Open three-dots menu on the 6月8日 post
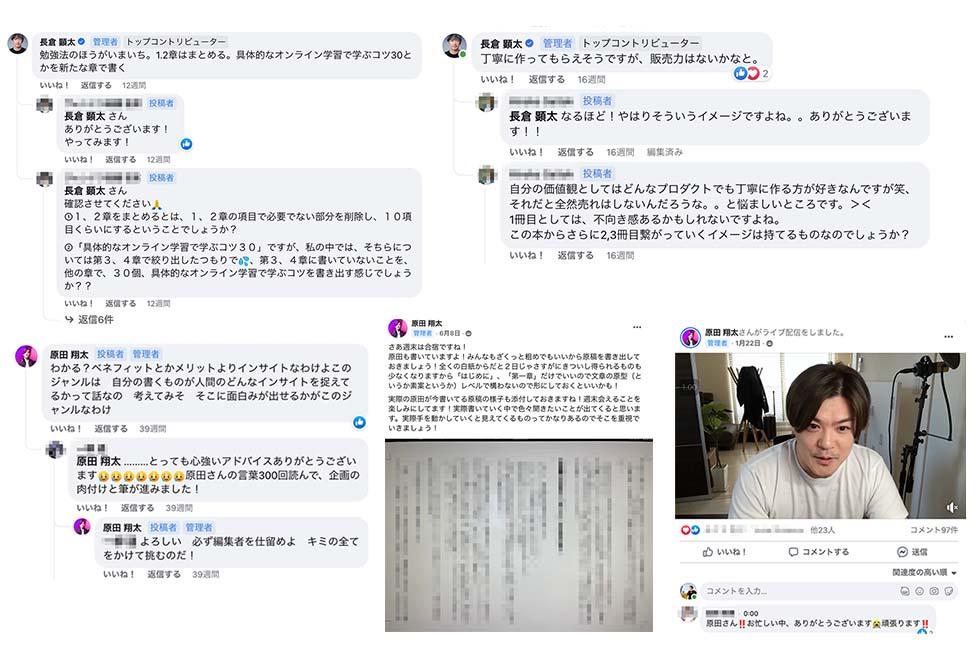 pos(637,327)
